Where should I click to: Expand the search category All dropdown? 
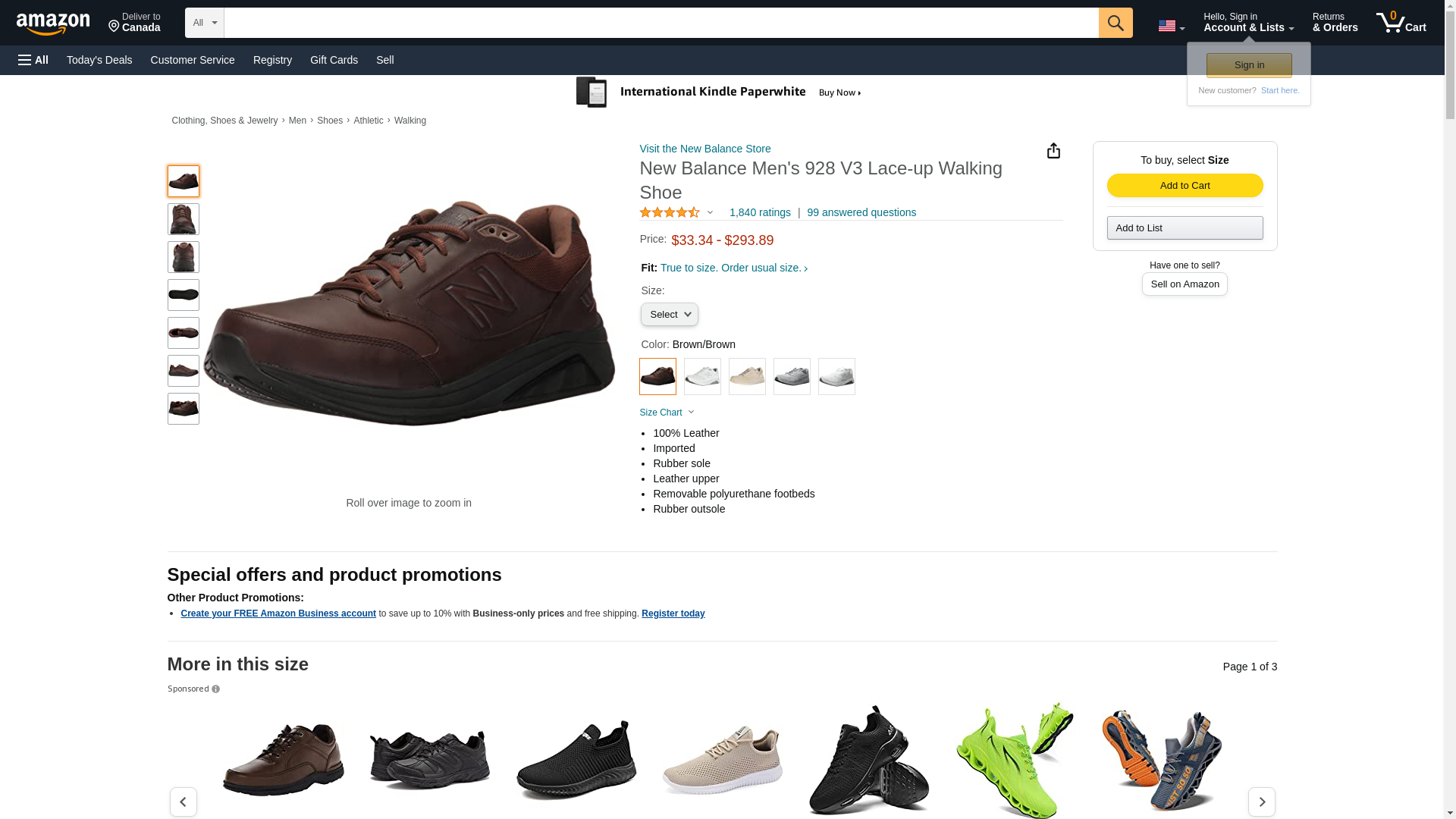[x=204, y=23]
